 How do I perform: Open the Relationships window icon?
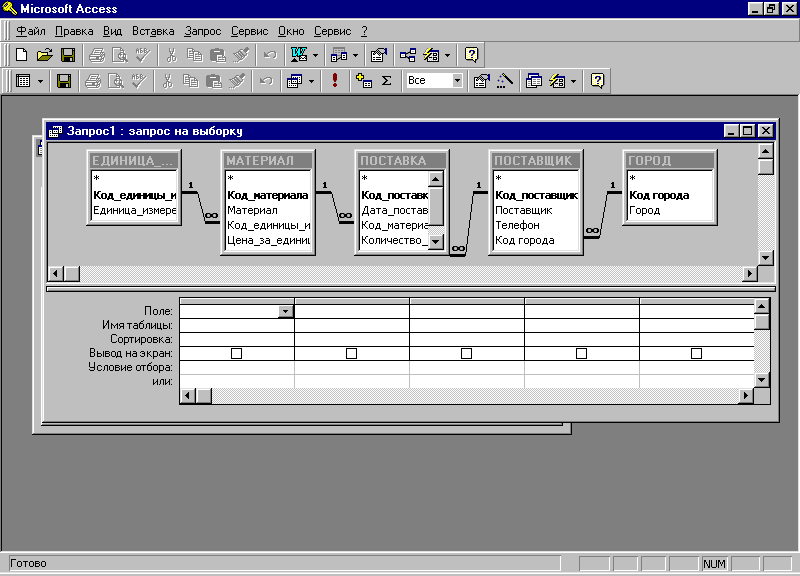point(408,55)
